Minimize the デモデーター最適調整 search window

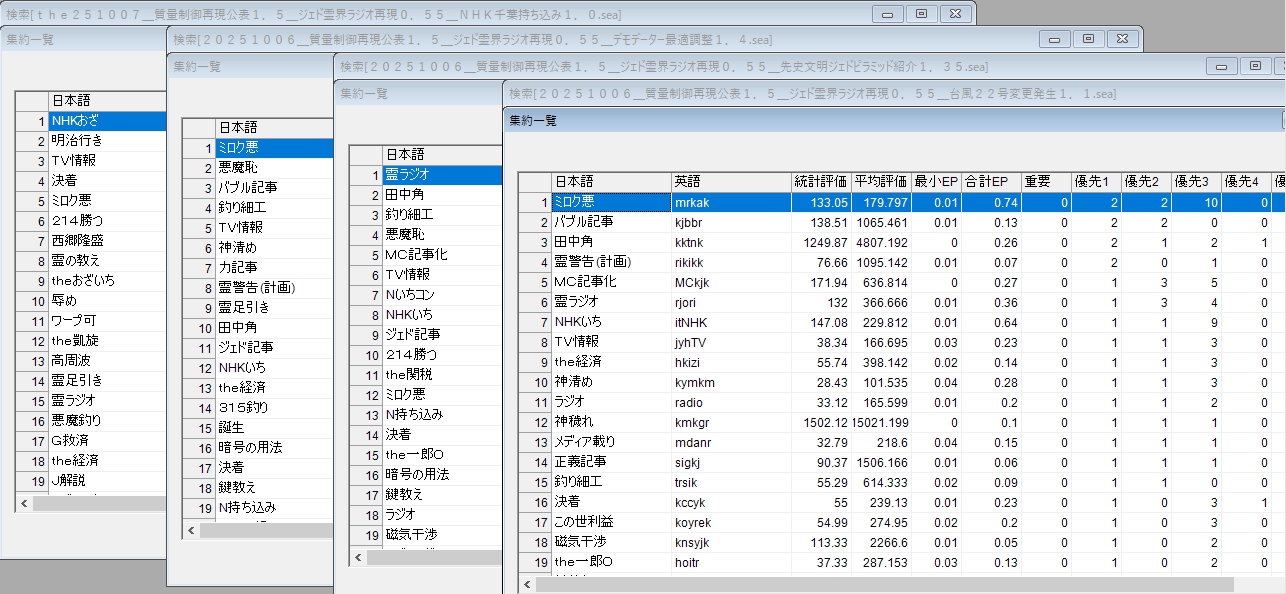click(x=1054, y=39)
